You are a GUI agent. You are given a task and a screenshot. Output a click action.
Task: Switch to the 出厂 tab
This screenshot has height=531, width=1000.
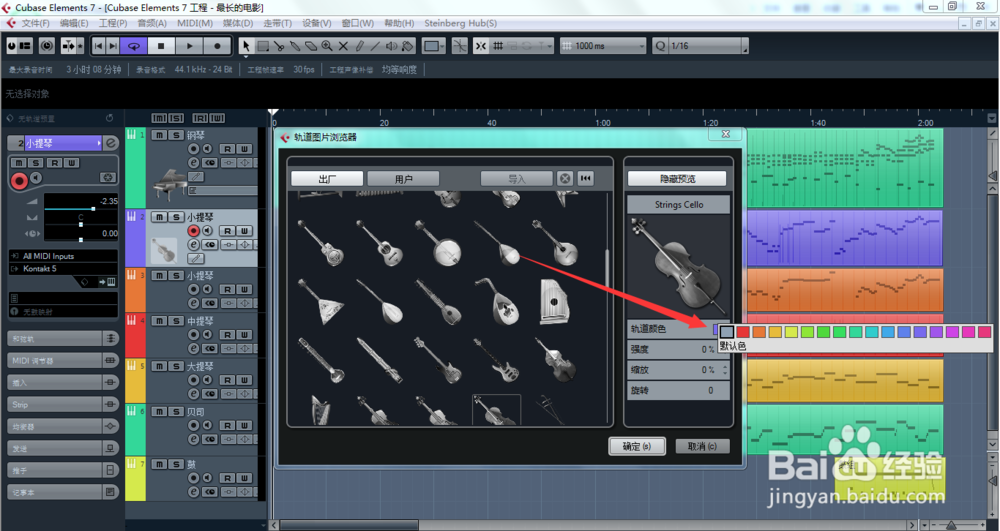327,178
